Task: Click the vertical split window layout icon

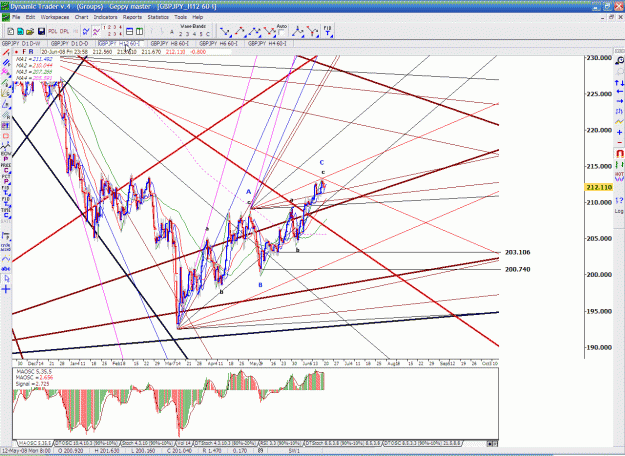Action: (x=139, y=31)
